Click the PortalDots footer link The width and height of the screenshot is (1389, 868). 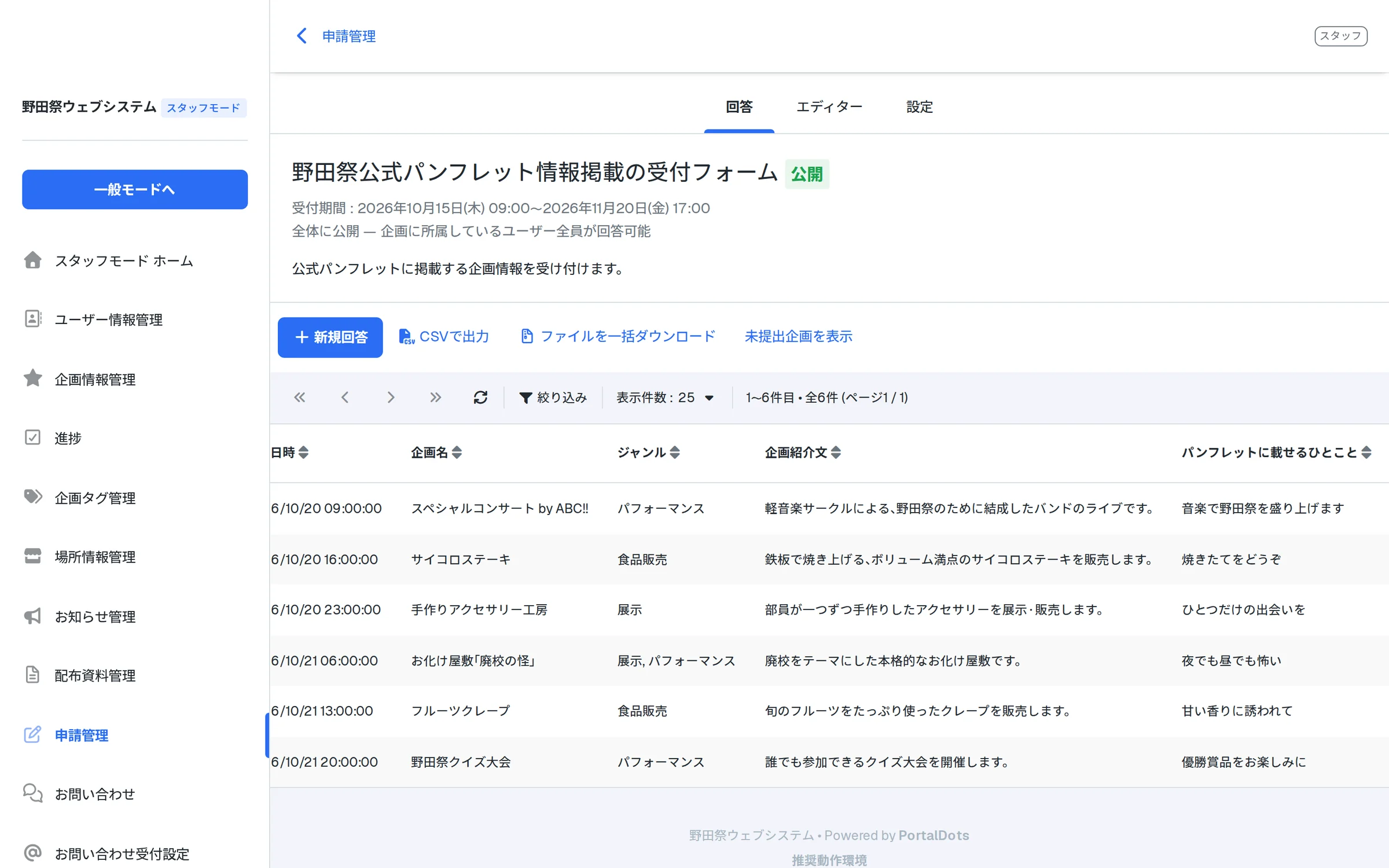tap(934, 836)
